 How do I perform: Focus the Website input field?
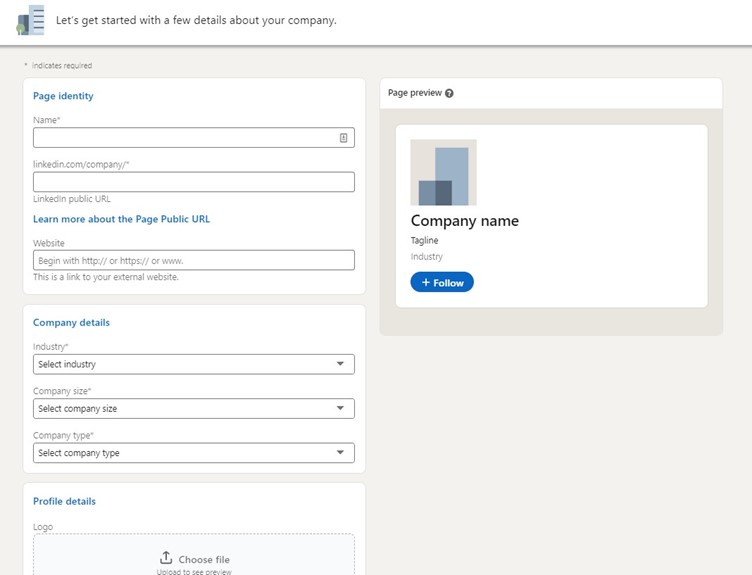pyautogui.click(x=194, y=260)
